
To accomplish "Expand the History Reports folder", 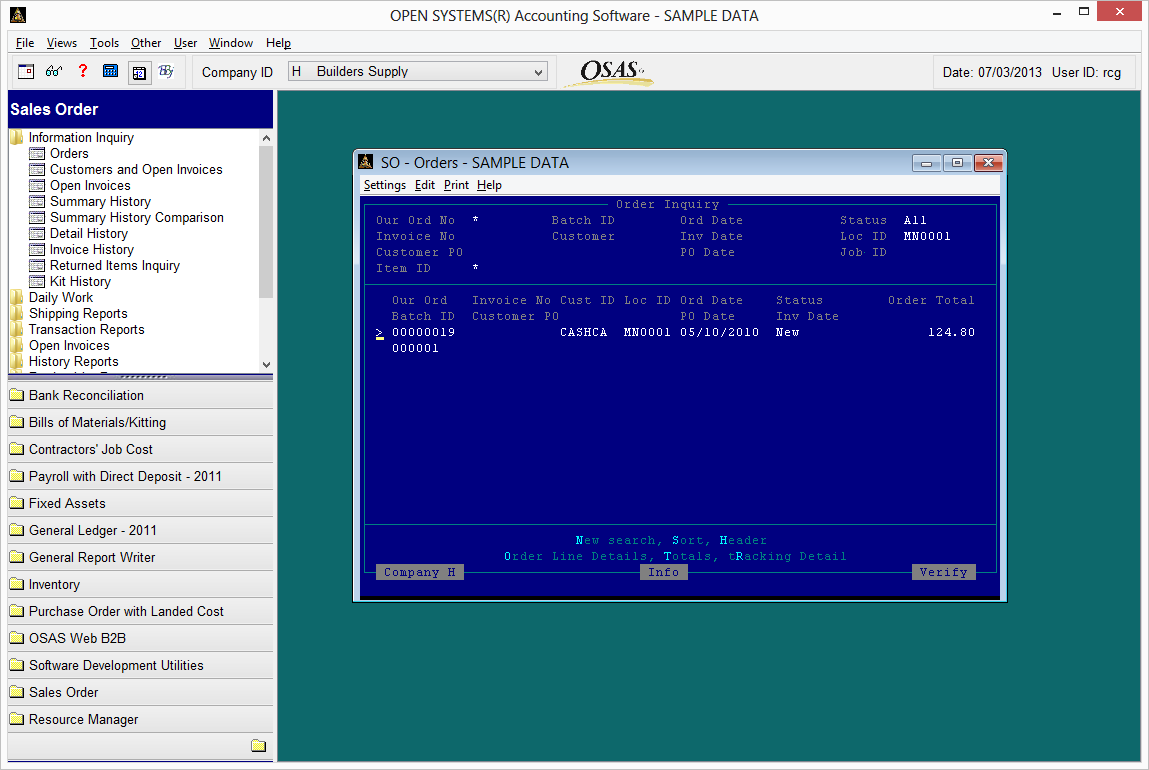I will 64,362.
